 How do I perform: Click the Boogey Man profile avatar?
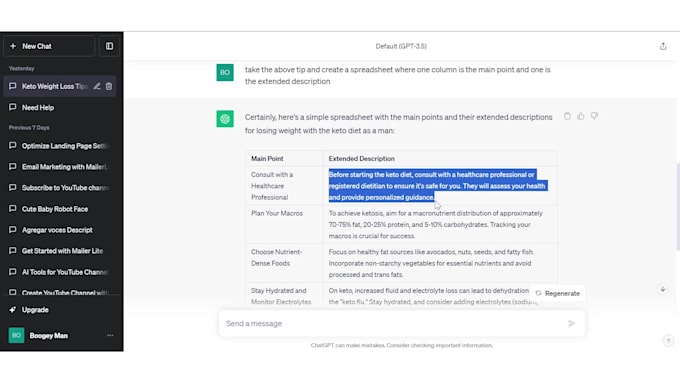tap(16, 335)
